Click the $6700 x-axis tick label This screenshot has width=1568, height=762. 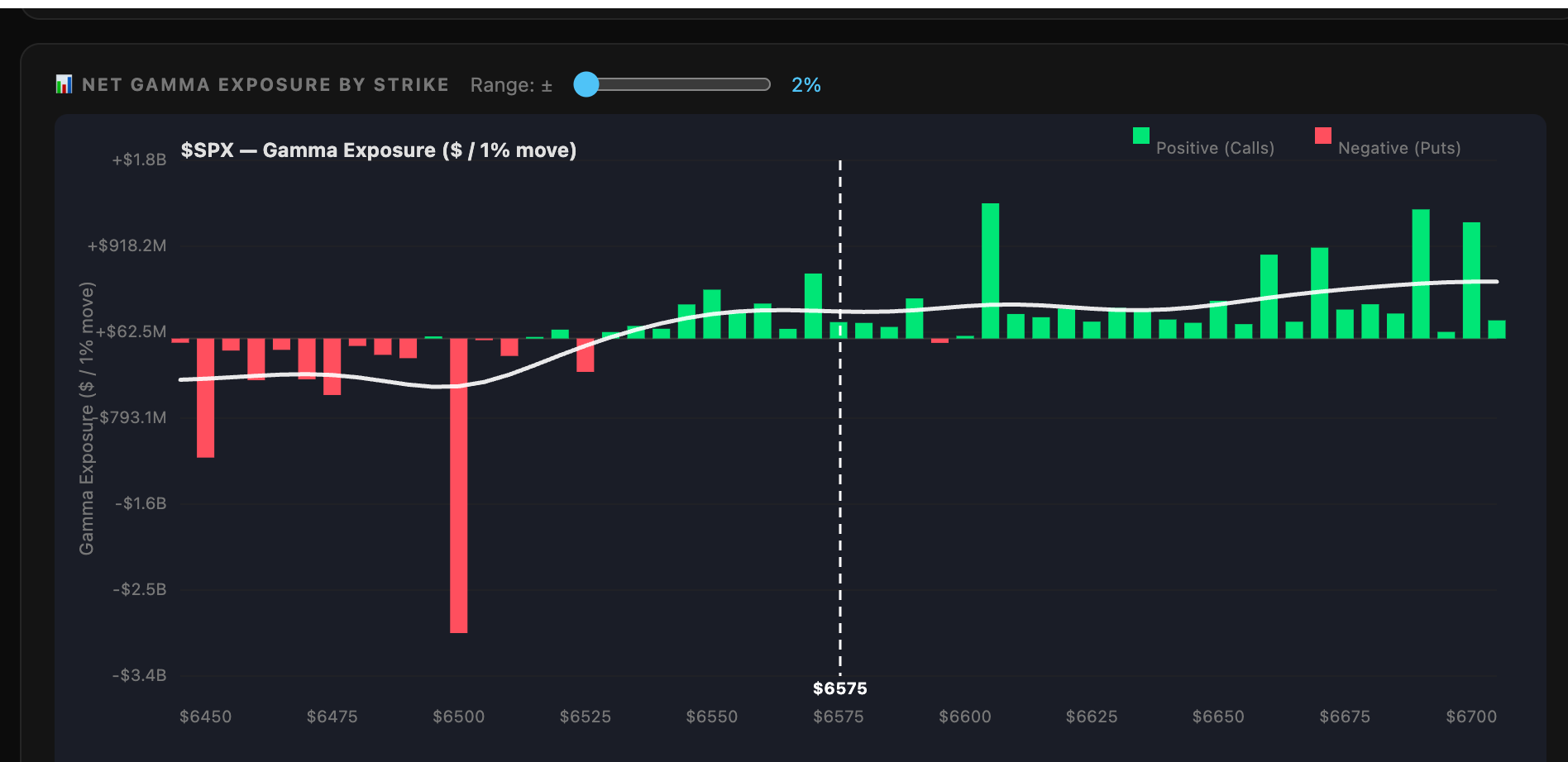(x=1471, y=717)
